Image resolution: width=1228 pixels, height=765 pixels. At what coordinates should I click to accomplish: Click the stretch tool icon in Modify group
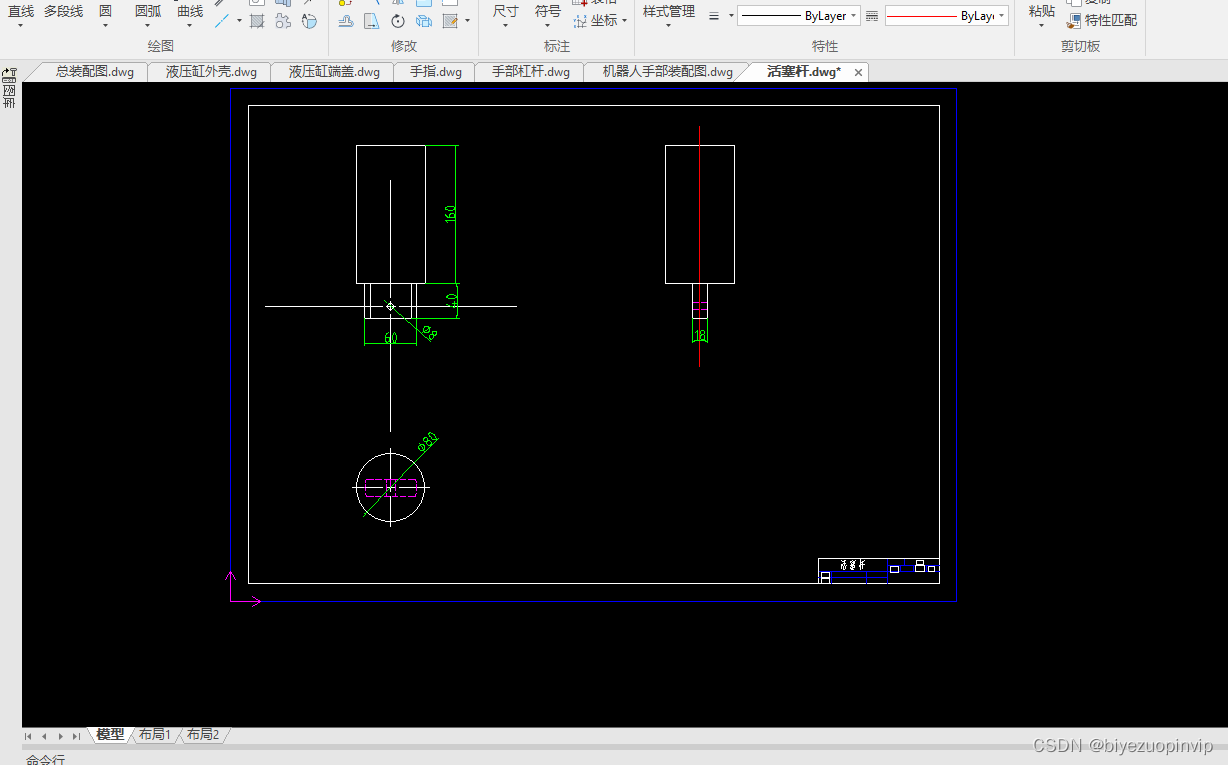[372, 21]
